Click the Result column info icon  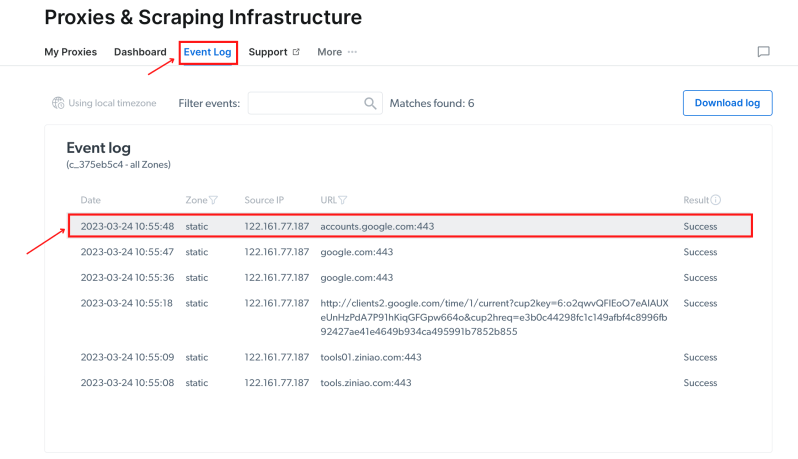coord(716,200)
